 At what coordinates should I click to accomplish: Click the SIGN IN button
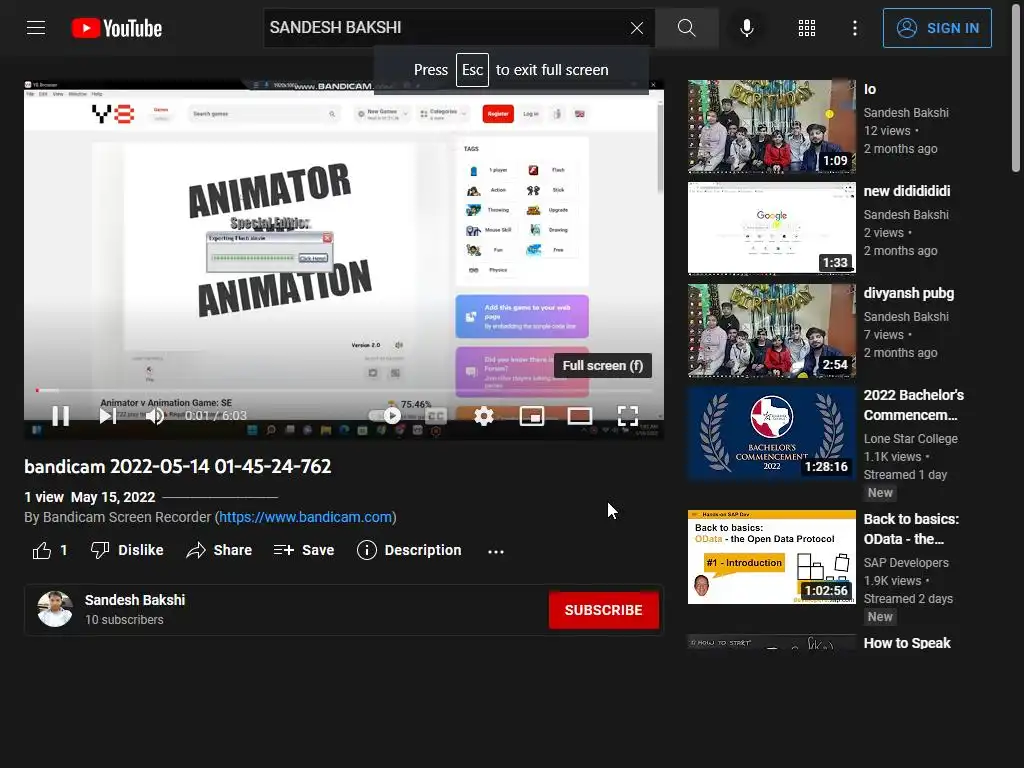[937, 28]
